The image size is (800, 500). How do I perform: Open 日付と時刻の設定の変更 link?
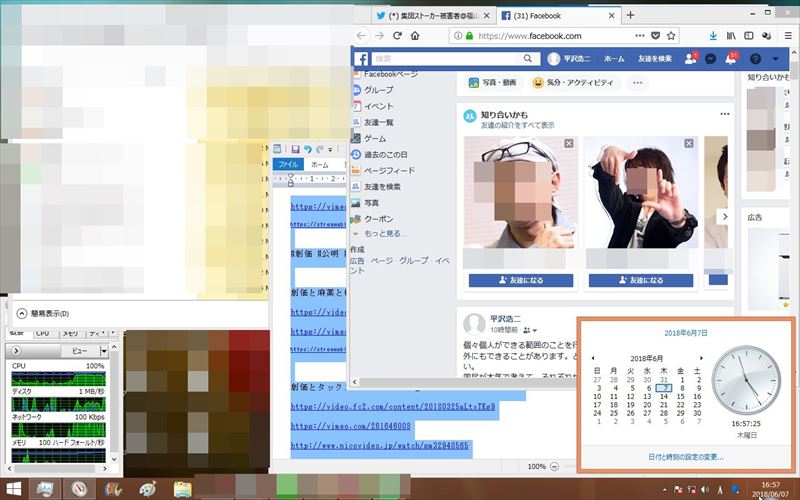click(686, 457)
